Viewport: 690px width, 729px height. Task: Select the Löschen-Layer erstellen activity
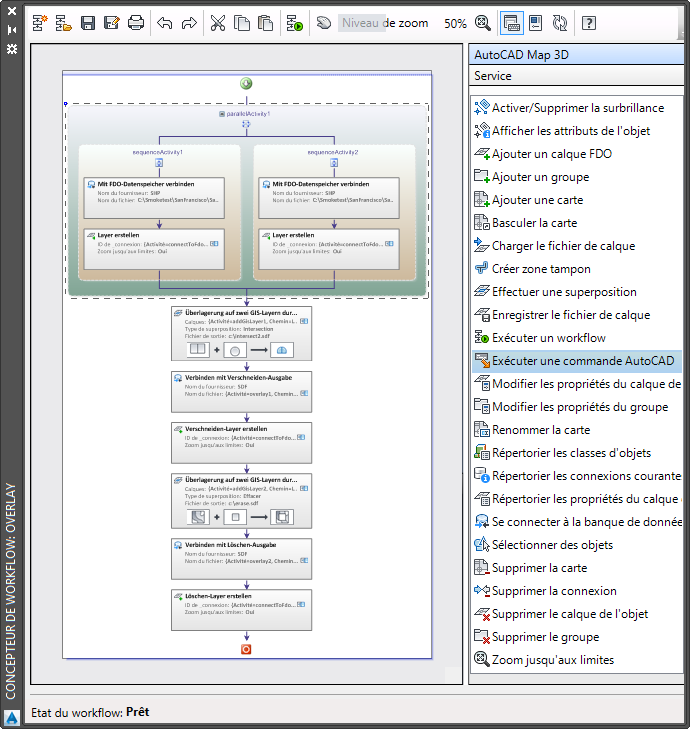241,610
